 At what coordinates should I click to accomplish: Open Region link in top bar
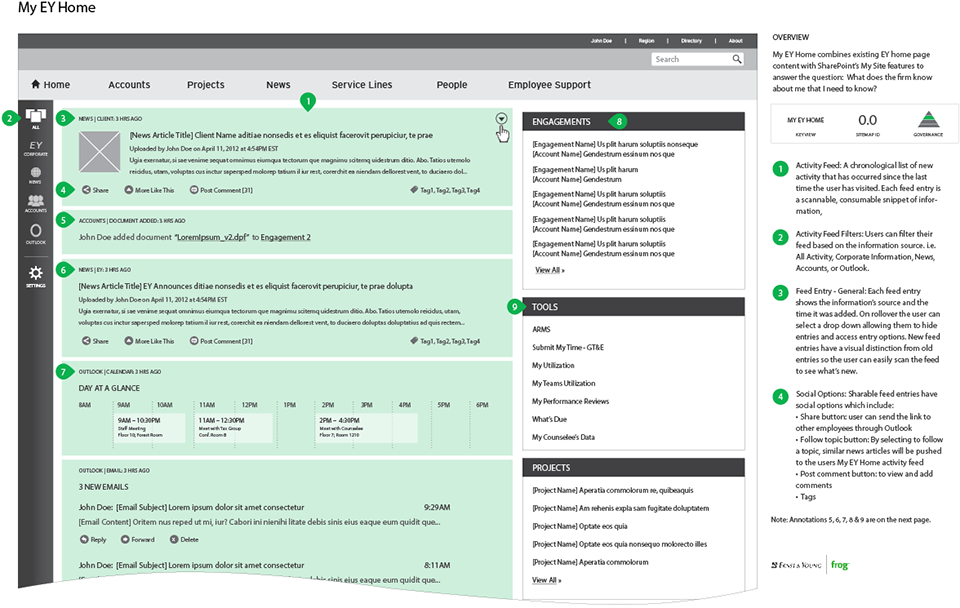click(x=647, y=41)
